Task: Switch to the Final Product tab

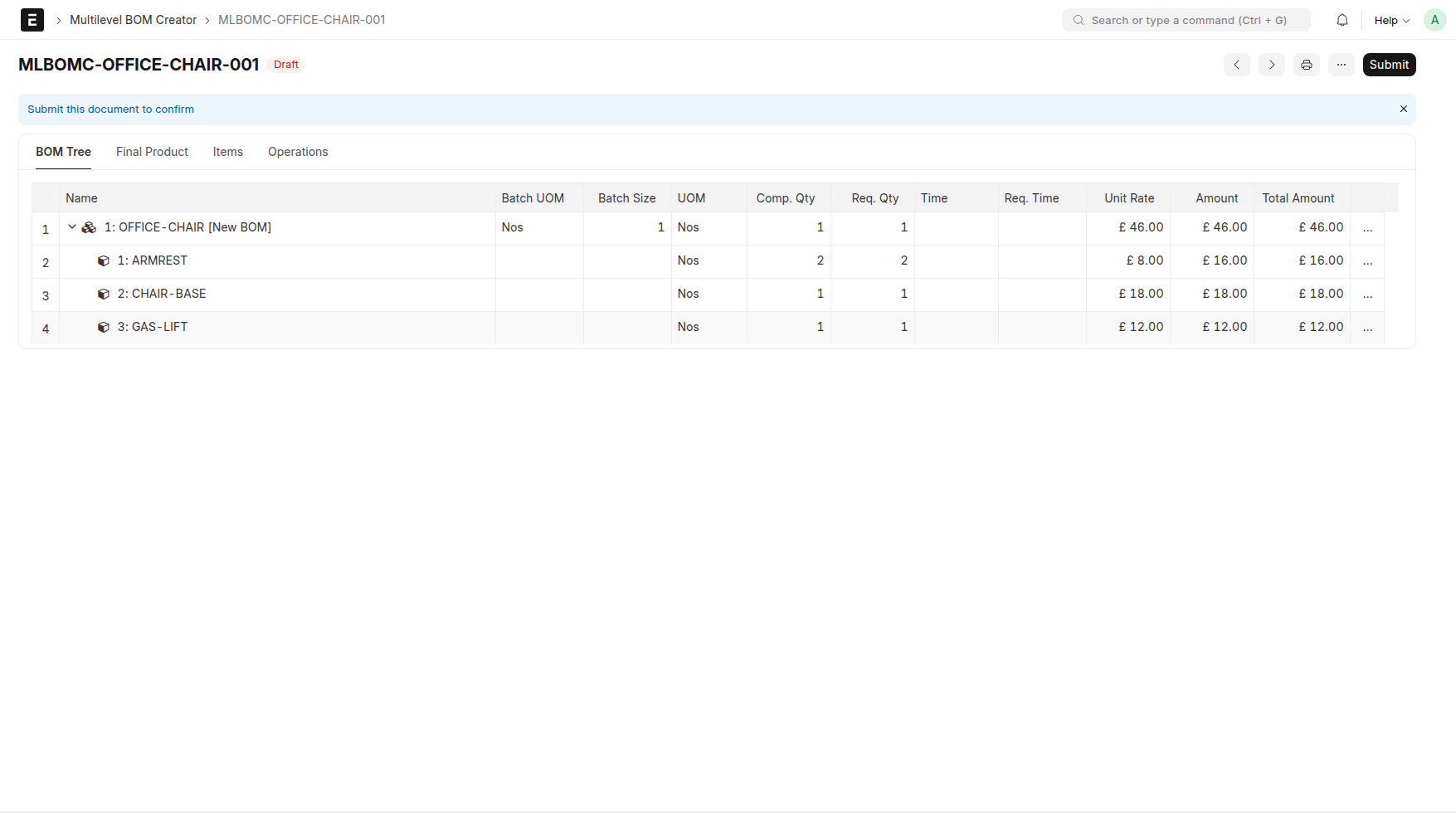Action: tap(152, 152)
